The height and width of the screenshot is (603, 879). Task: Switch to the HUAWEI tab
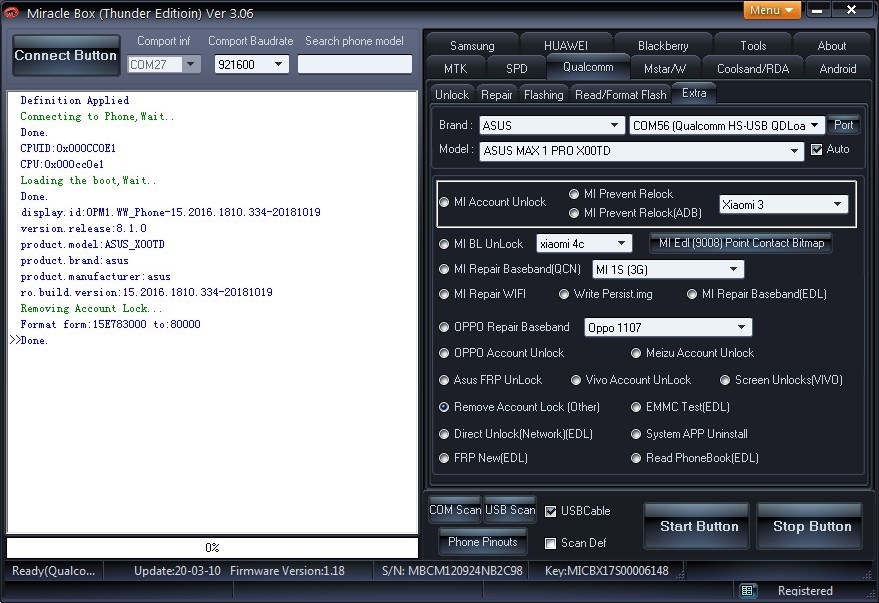click(566, 46)
